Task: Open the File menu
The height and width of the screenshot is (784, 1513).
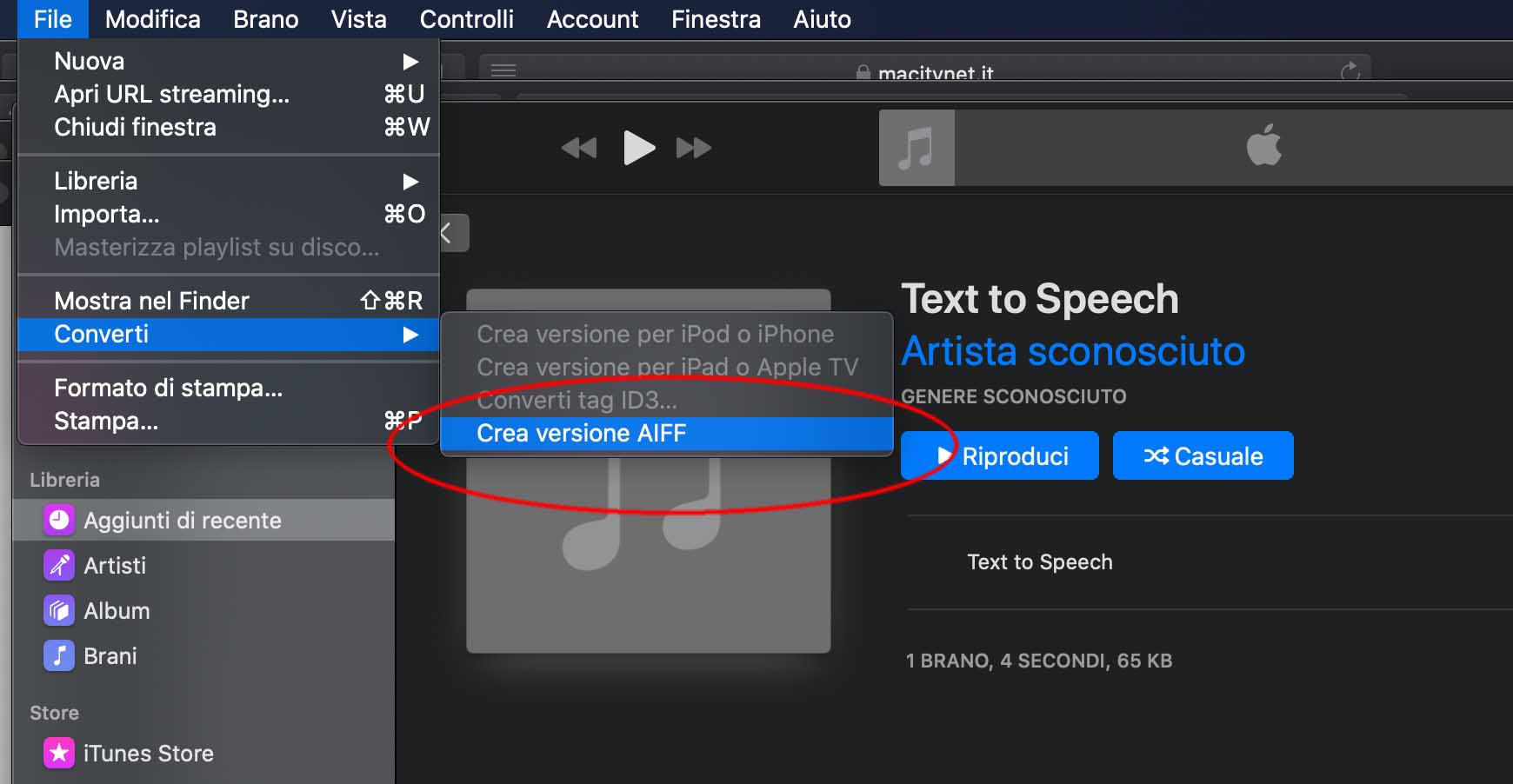Action: coord(53,19)
